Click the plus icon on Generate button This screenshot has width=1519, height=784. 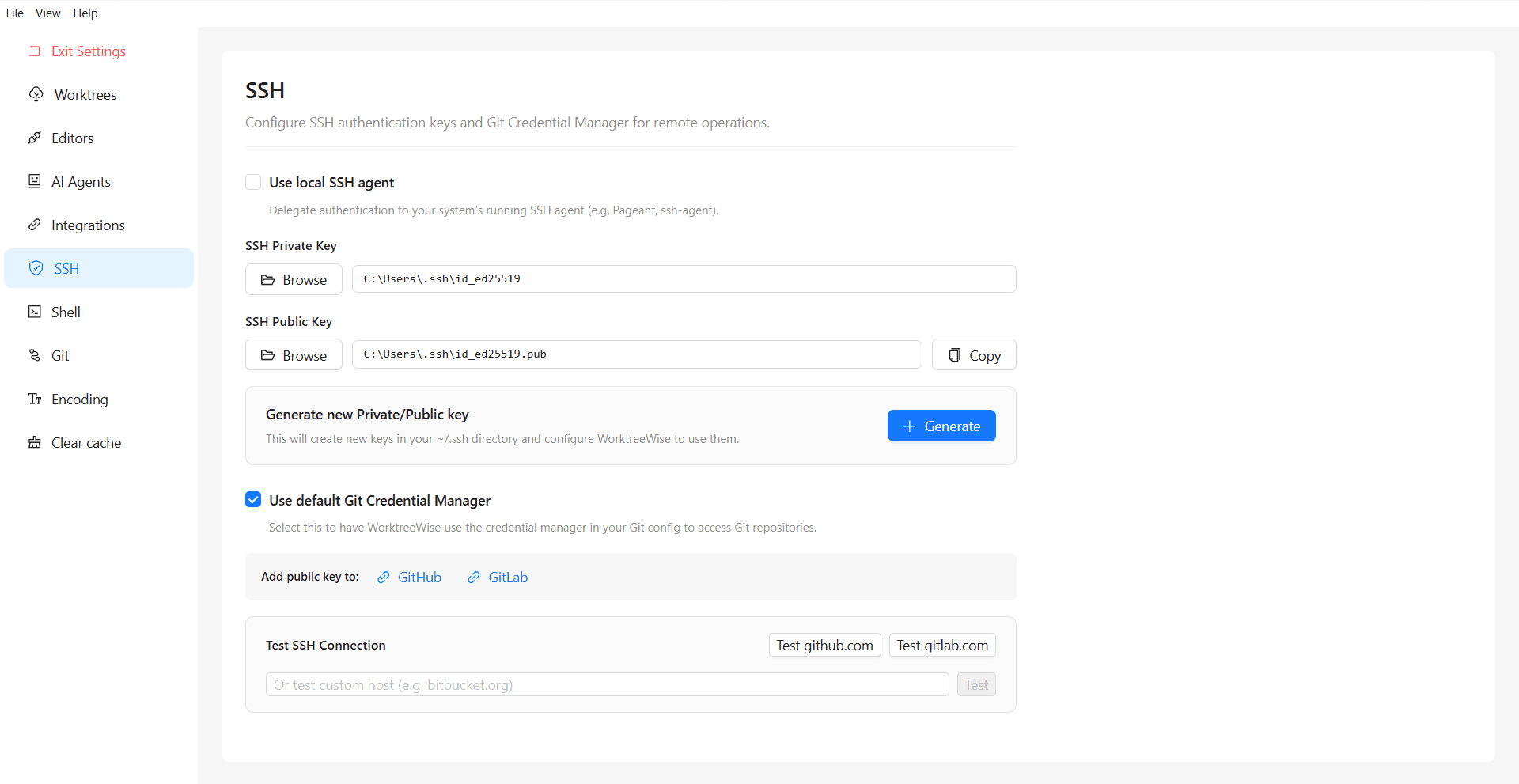[910, 426]
